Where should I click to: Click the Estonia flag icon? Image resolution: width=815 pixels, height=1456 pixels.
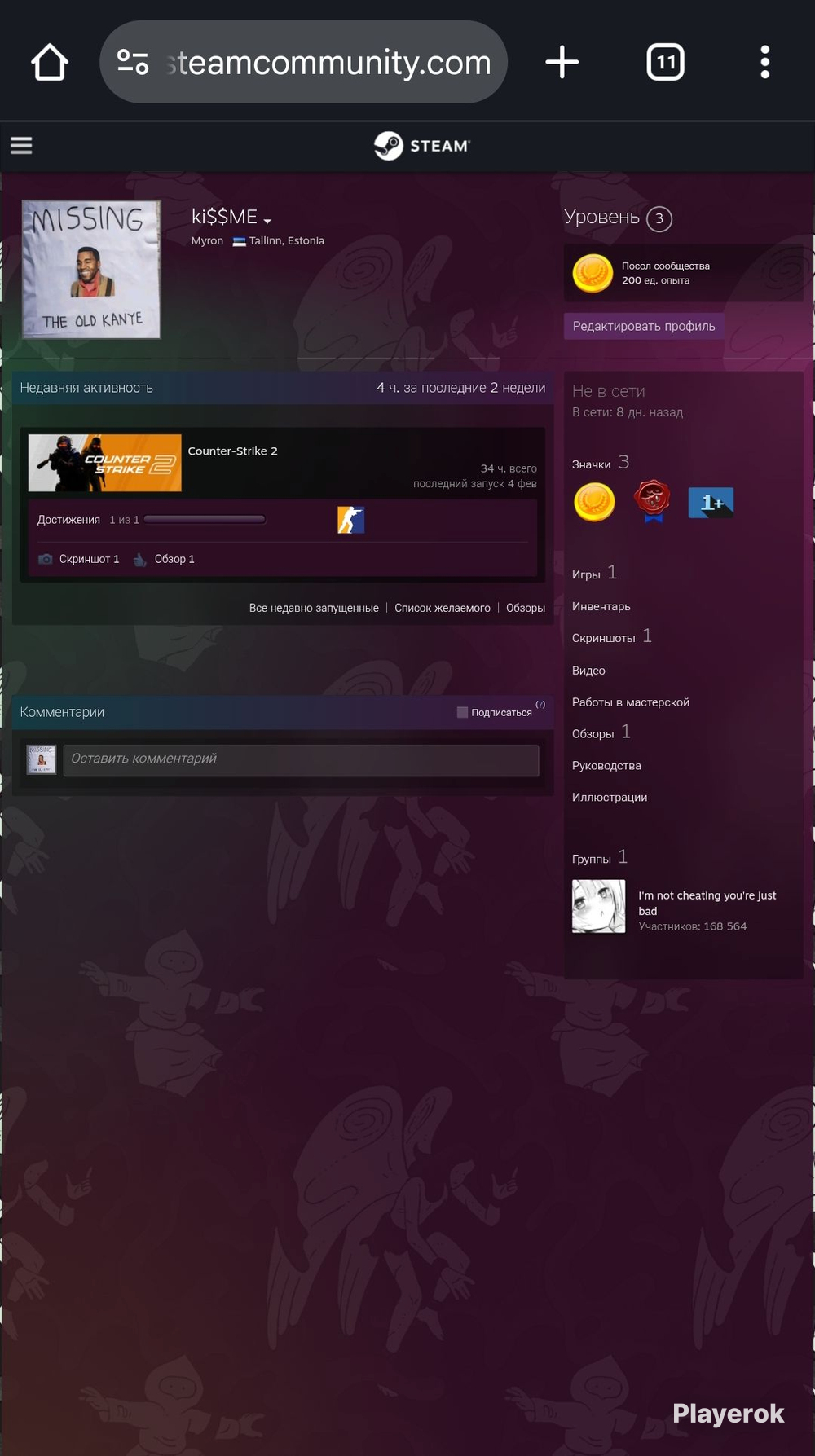240,241
